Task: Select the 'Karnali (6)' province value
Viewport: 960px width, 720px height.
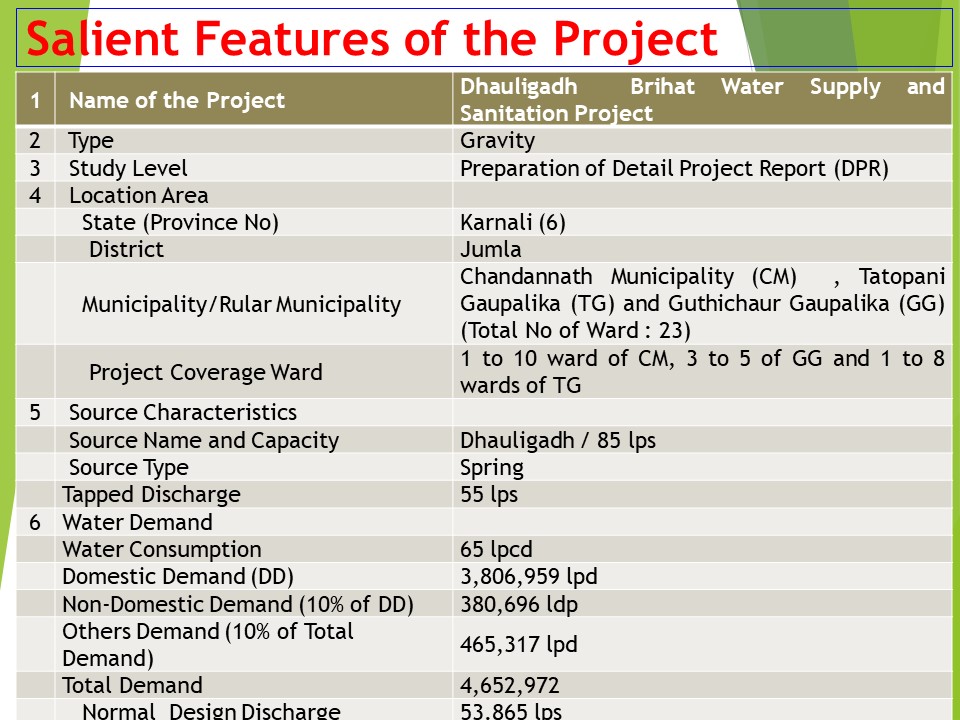Action: [513, 222]
